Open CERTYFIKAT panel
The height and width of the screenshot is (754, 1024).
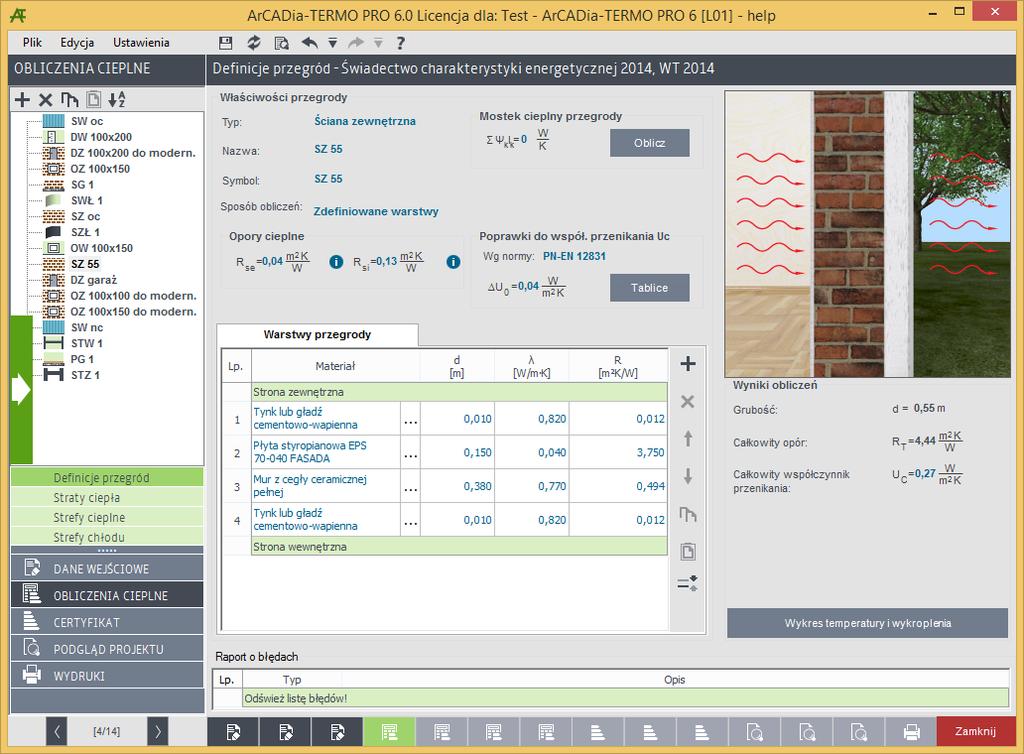click(107, 622)
